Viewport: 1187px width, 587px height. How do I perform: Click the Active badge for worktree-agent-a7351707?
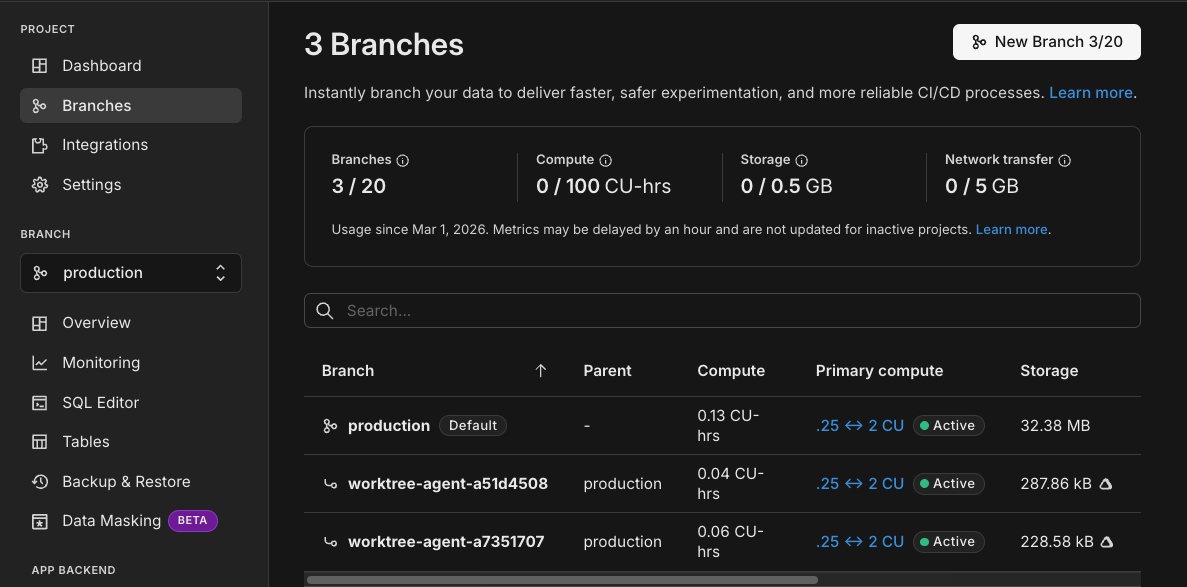tap(949, 542)
